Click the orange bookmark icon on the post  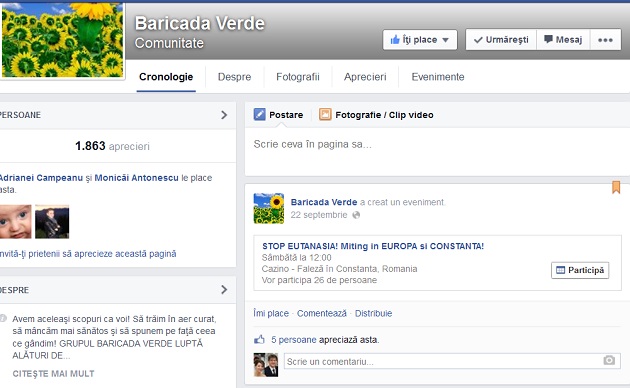(616, 187)
